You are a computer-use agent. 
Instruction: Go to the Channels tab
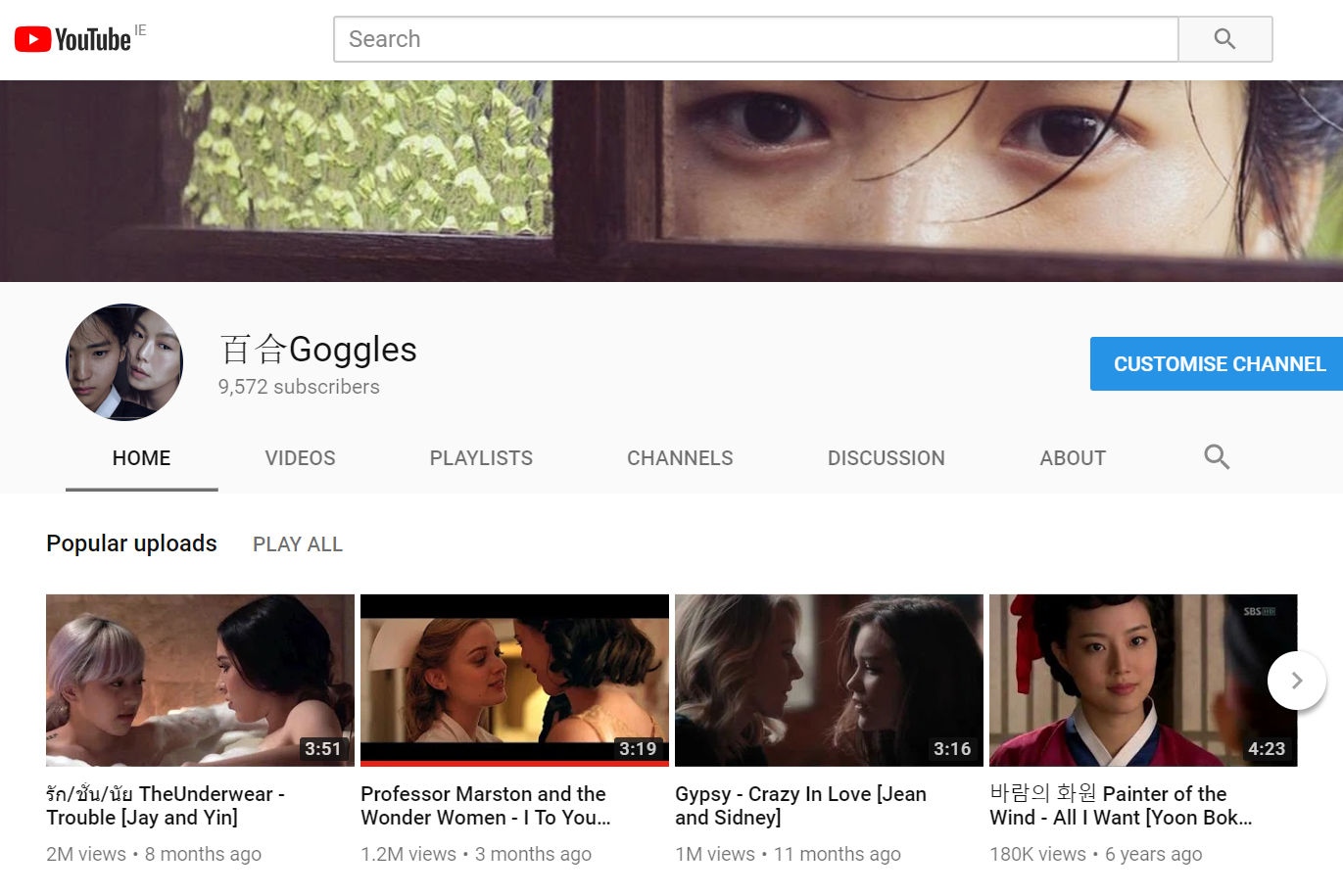point(680,458)
